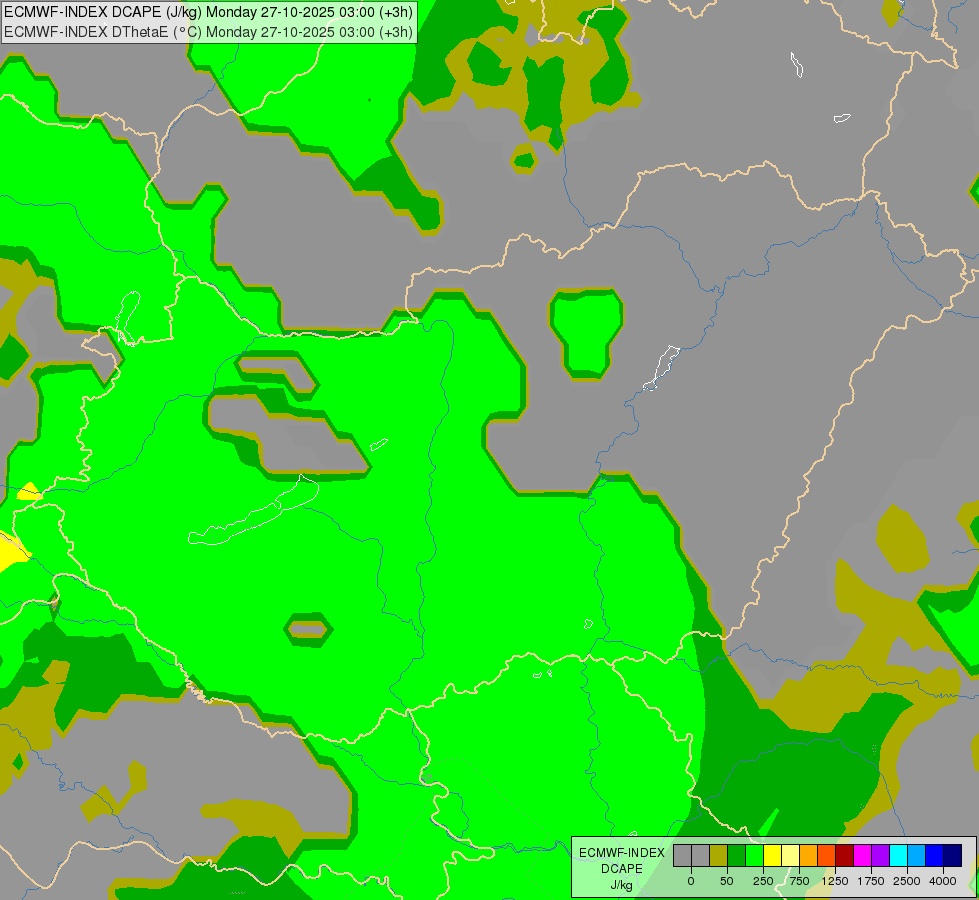The image size is (979, 900).
Task: Click the legend value 1750
Action: pos(871,881)
